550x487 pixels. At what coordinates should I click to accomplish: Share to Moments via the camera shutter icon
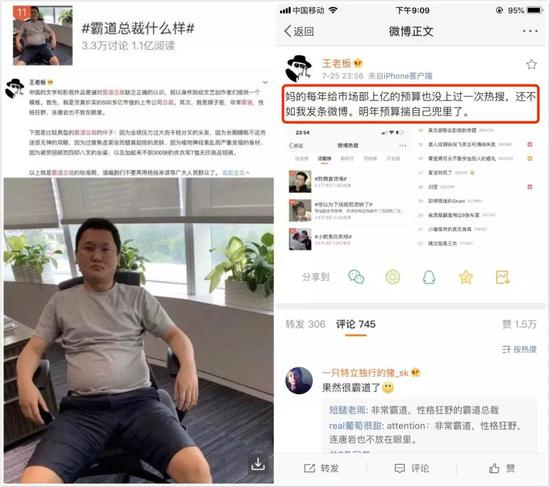pyautogui.click(x=393, y=277)
